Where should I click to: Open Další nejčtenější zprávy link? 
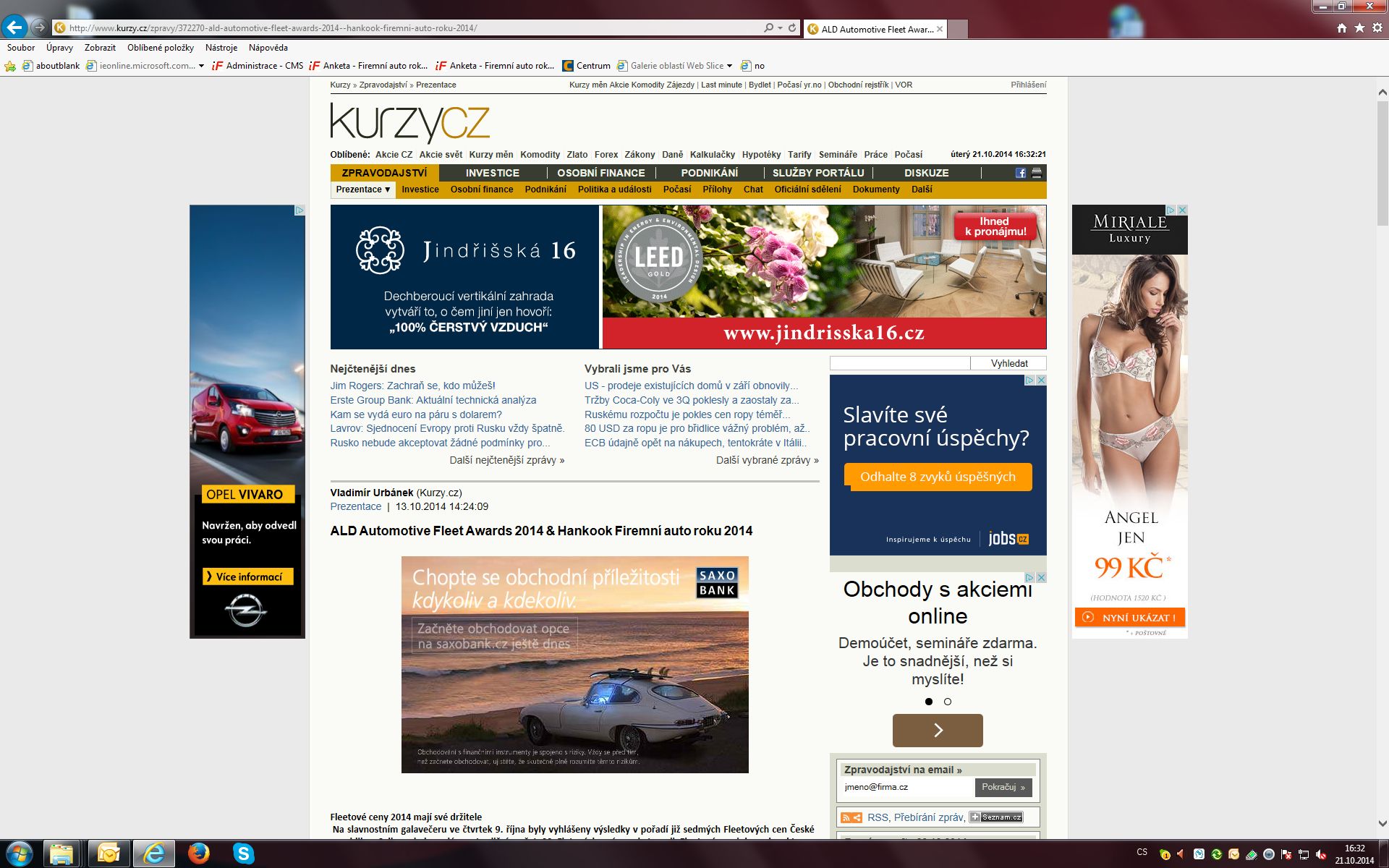pyautogui.click(x=507, y=460)
